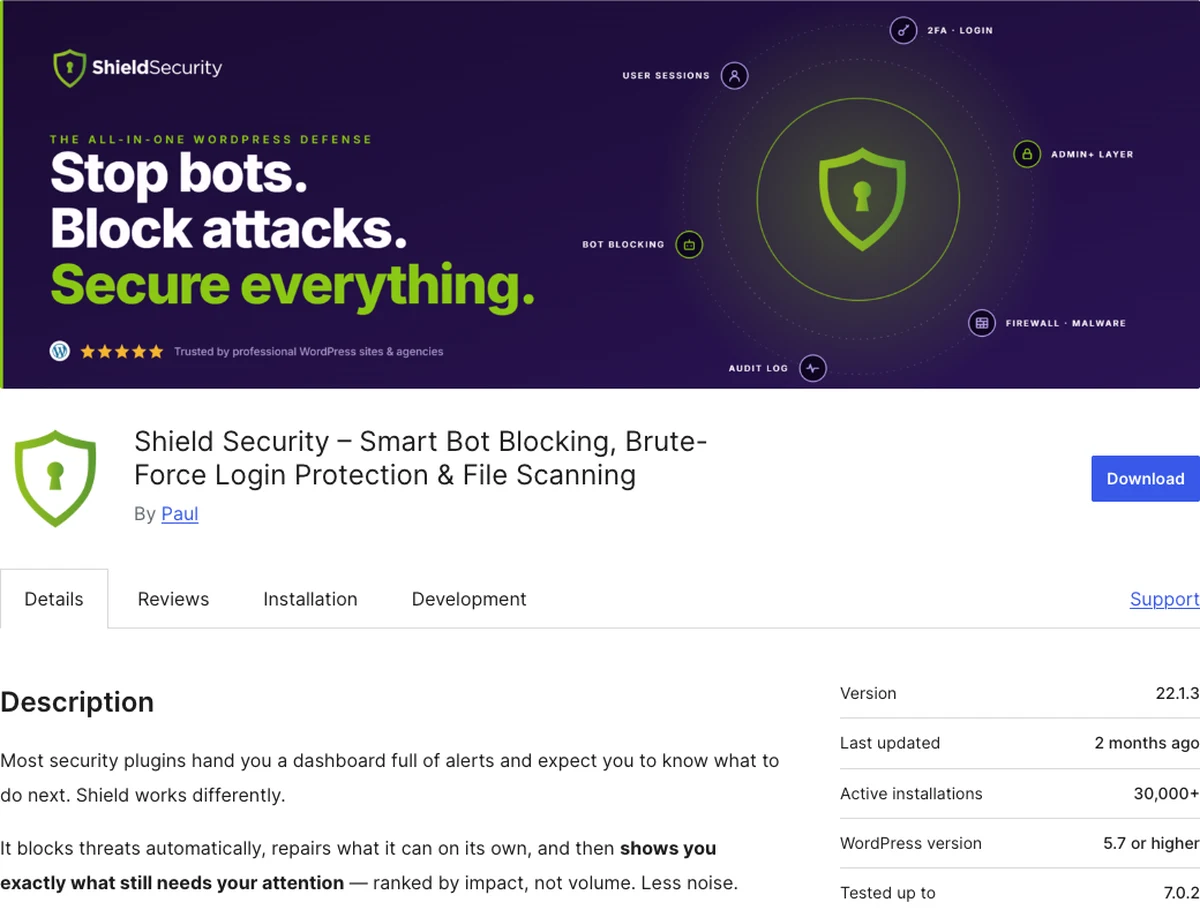The width and height of the screenshot is (1200, 910).
Task: Click the 'BOT BLOCKING' banner label
Action: 623,245
